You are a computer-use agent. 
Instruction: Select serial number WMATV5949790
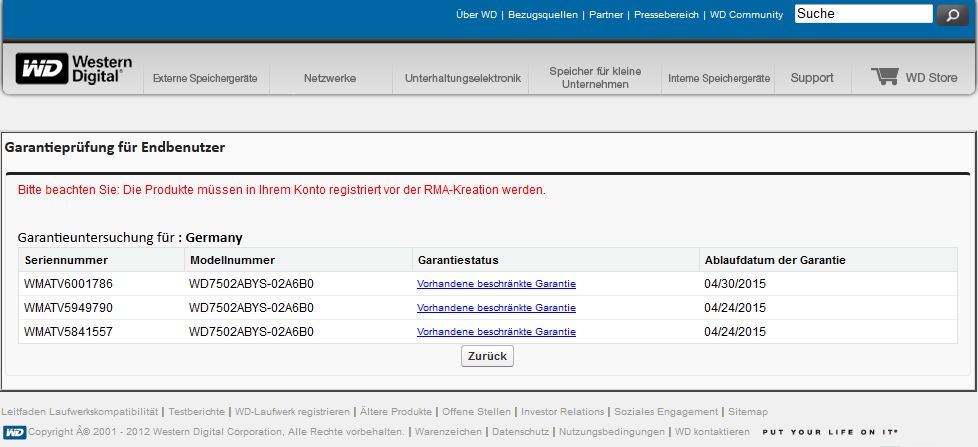68,308
